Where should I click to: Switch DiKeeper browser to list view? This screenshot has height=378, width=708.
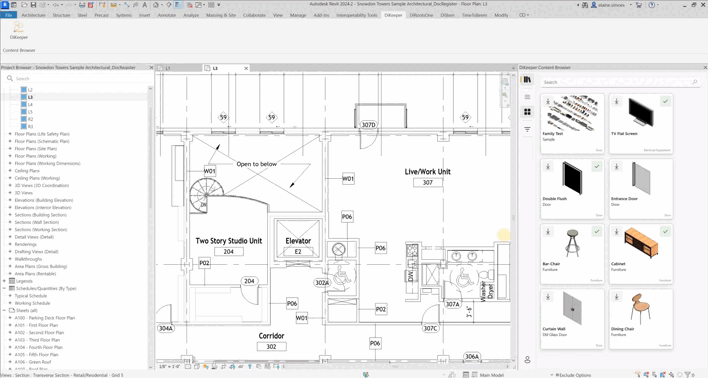[x=527, y=97]
